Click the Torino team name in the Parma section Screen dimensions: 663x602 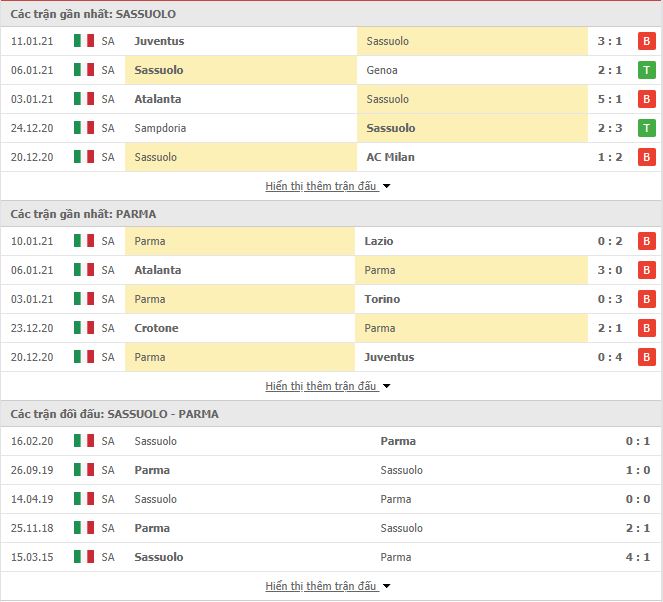tap(382, 299)
